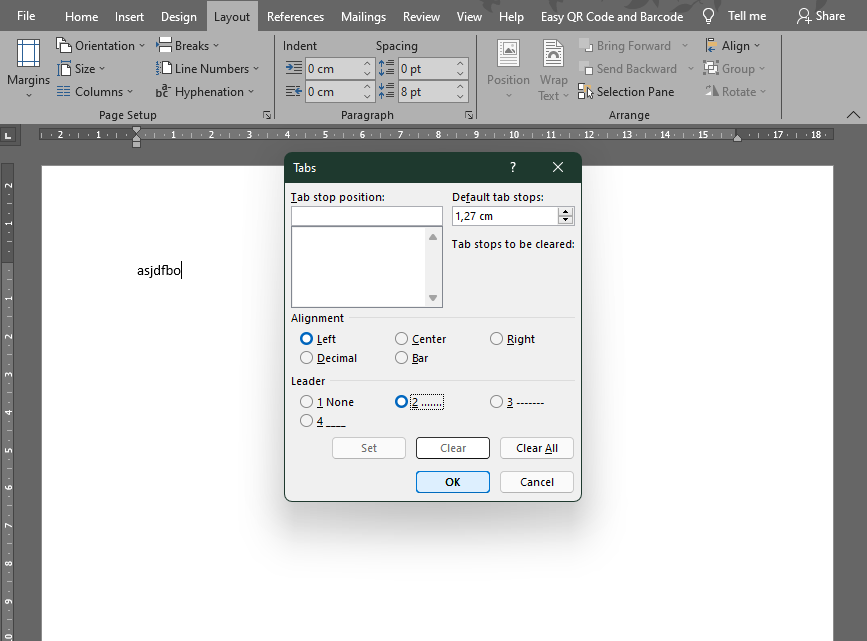Image resolution: width=867 pixels, height=641 pixels.
Task: Open the Page Setup dialog launcher
Action: click(x=267, y=115)
